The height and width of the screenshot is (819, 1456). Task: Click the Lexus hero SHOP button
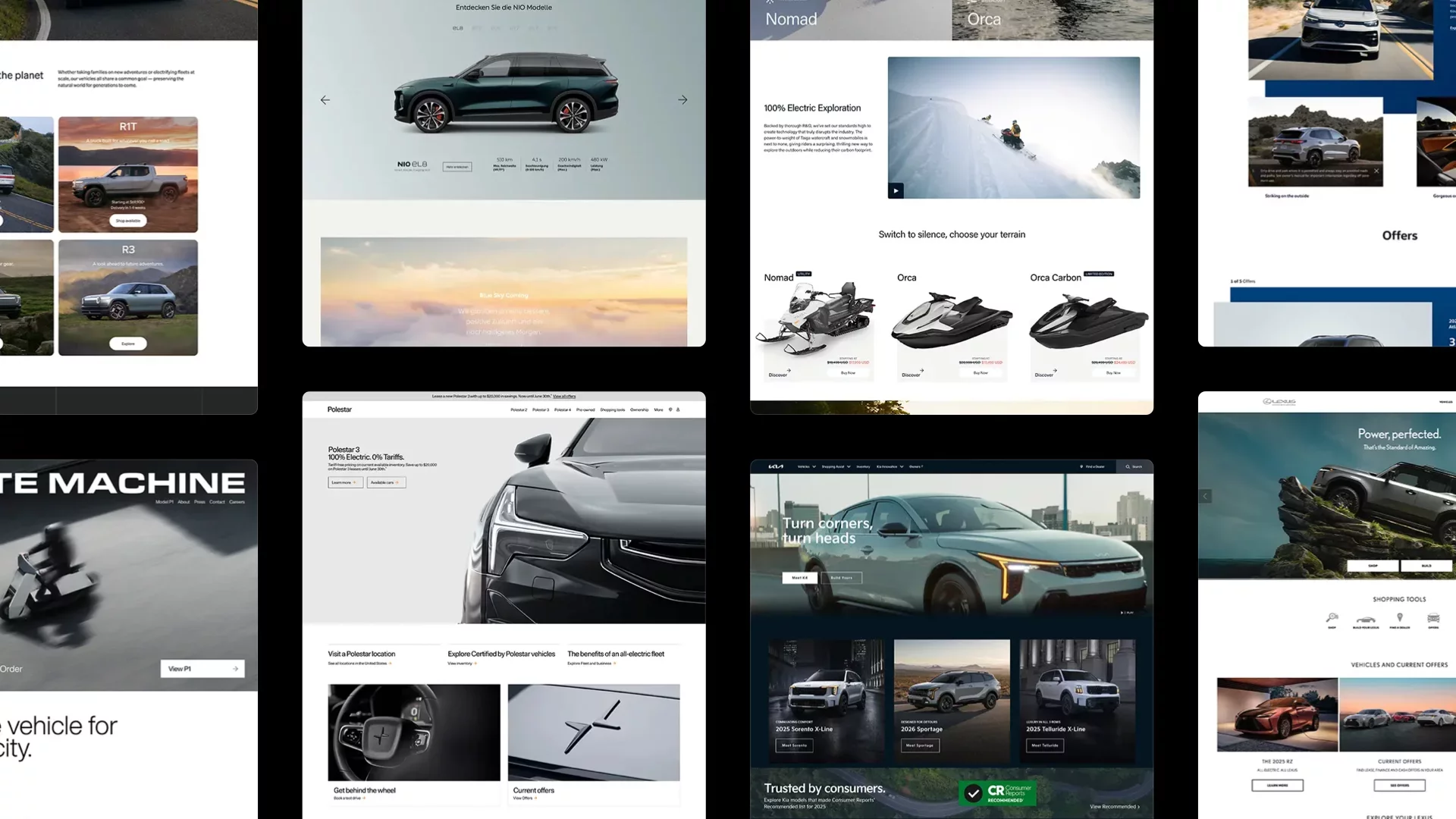tap(1373, 566)
